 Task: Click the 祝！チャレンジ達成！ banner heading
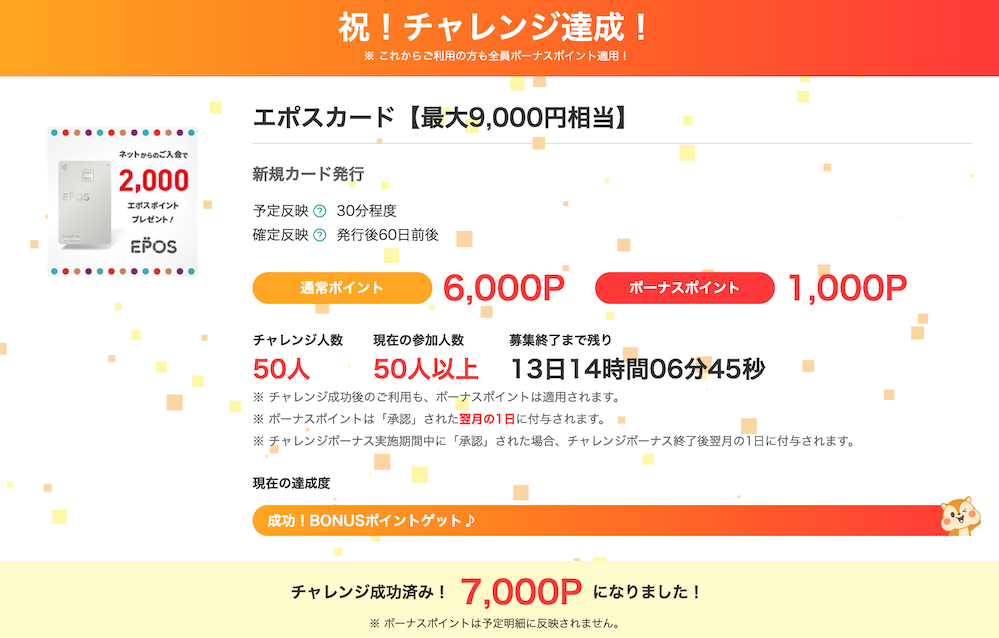(x=494, y=28)
